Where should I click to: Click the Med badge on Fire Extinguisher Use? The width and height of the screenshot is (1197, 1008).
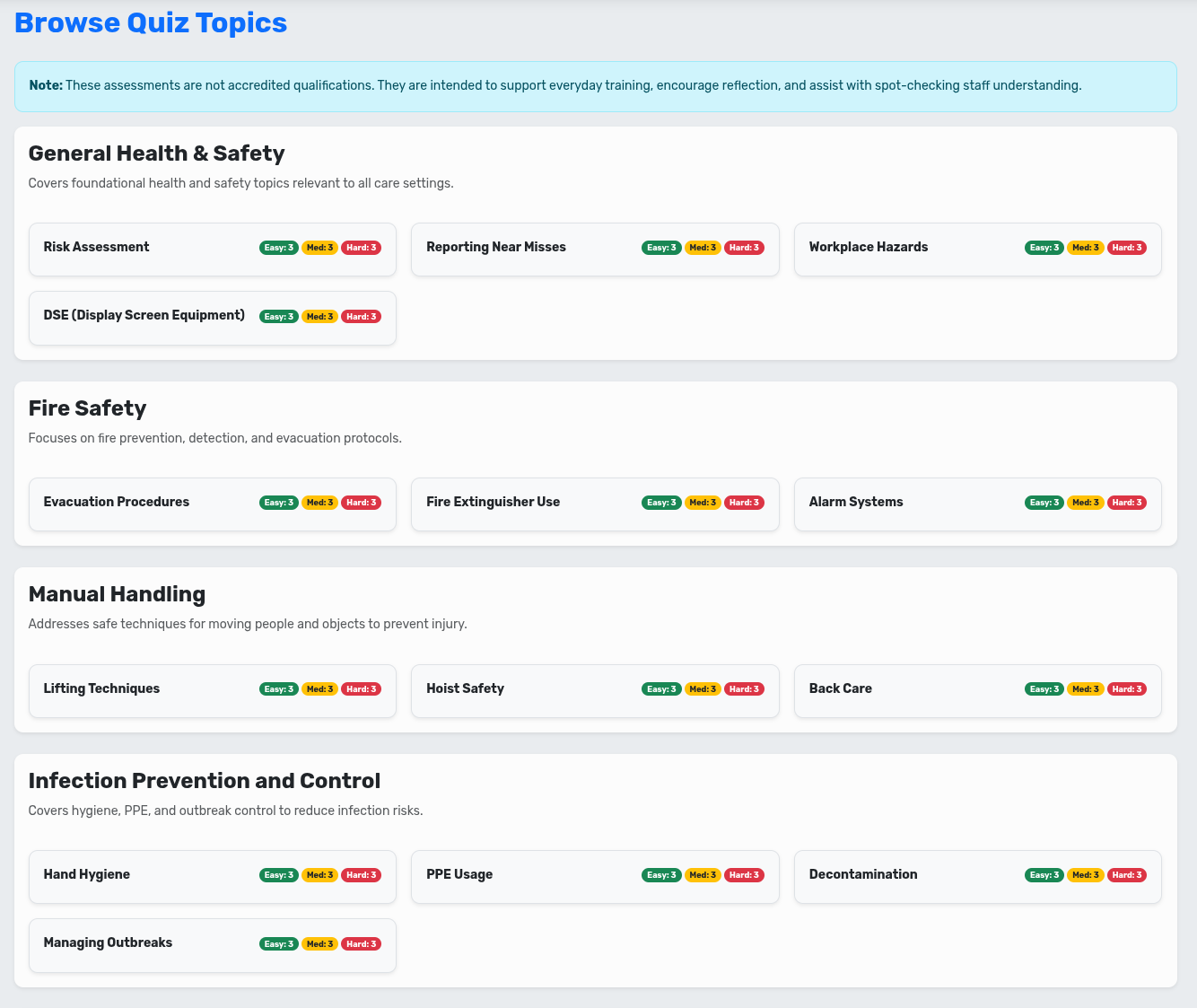click(703, 503)
